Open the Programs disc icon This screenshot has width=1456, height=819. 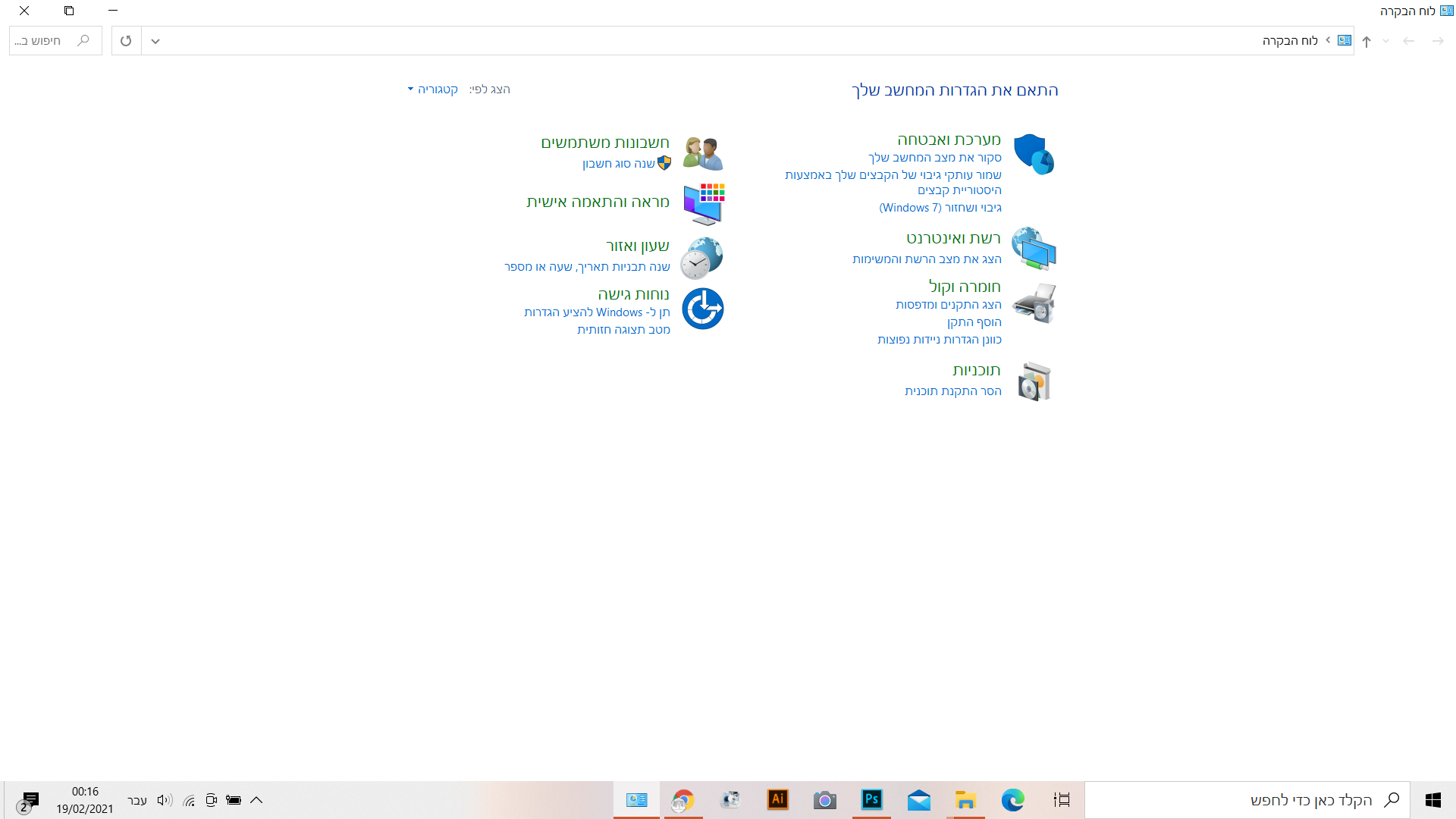pos(1034,381)
